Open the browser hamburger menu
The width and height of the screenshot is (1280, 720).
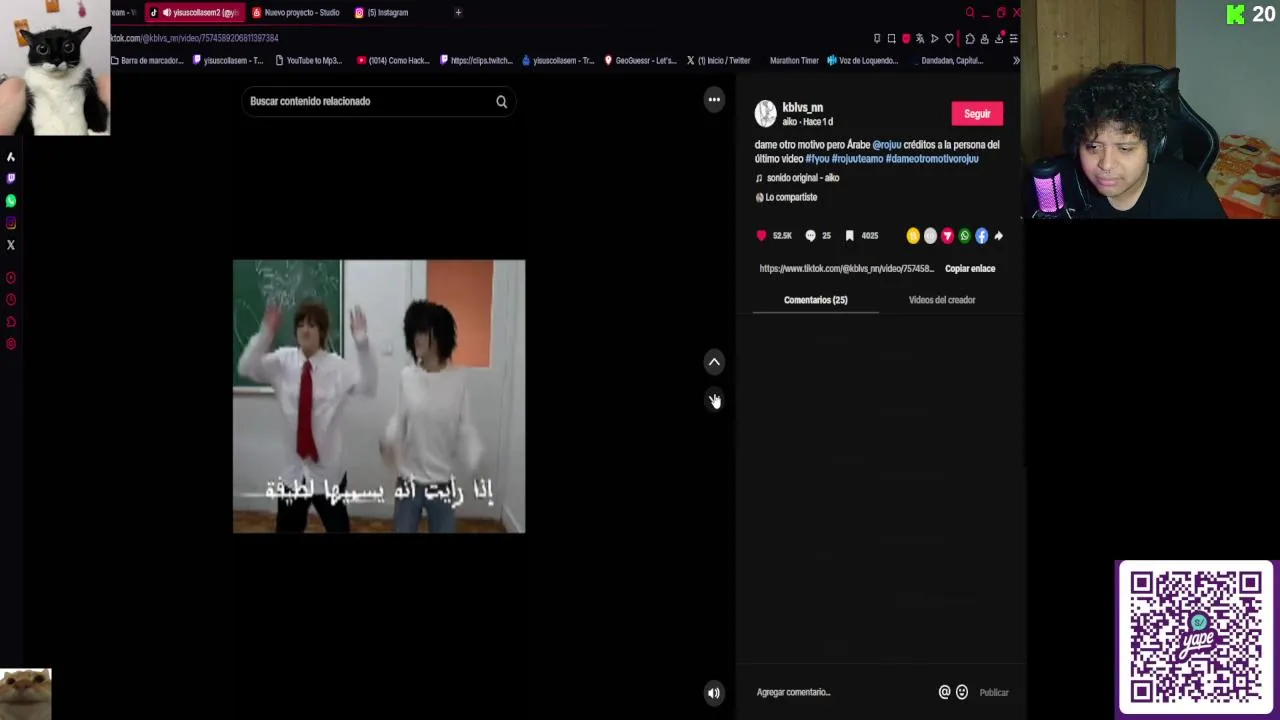pyautogui.click(x=1013, y=39)
